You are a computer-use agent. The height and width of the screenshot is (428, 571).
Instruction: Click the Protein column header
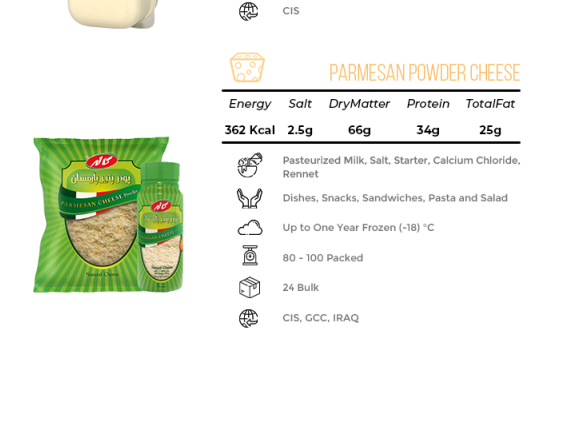click(428, 104)
